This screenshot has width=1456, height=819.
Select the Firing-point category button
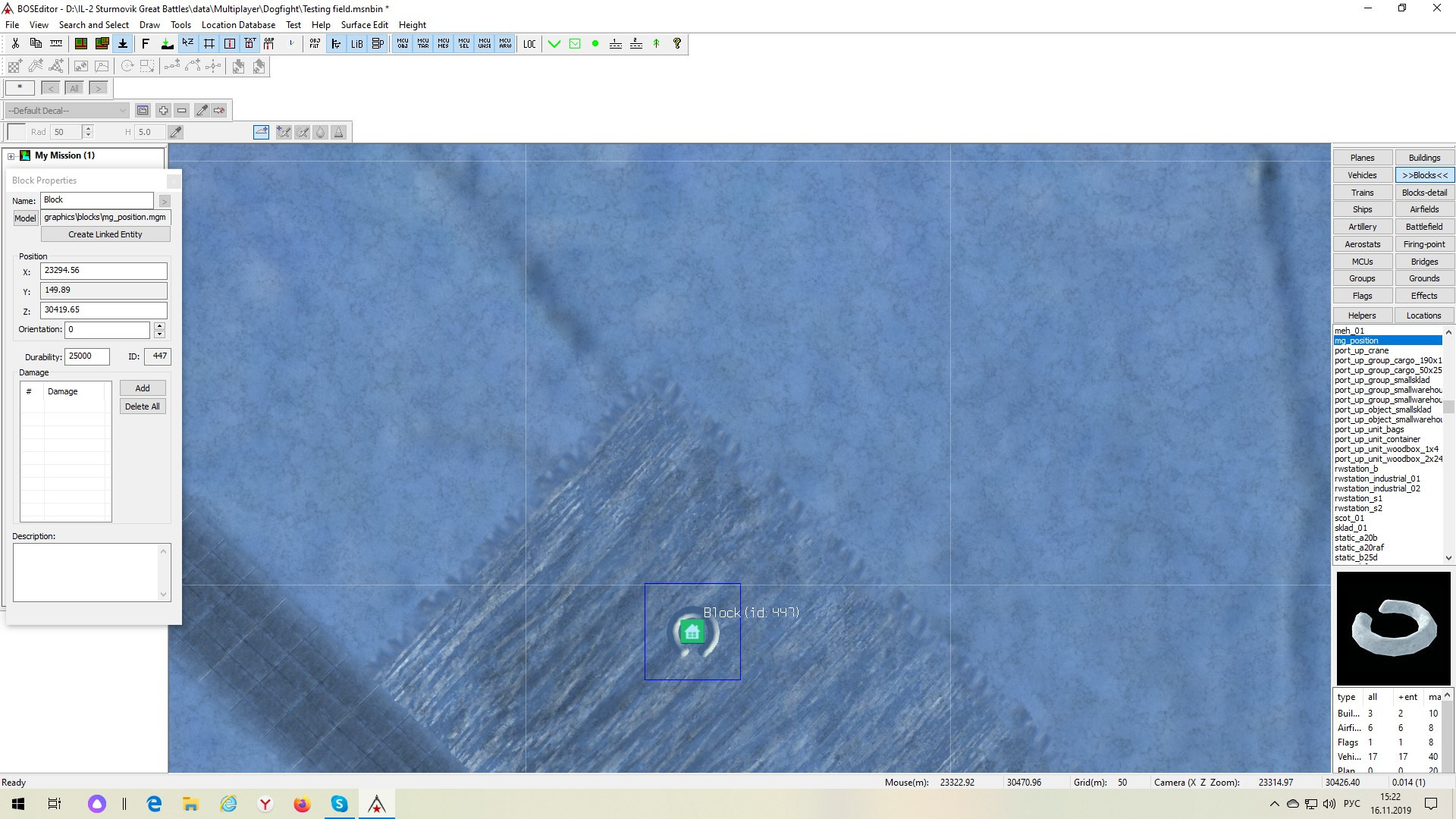pos(1424,244)
